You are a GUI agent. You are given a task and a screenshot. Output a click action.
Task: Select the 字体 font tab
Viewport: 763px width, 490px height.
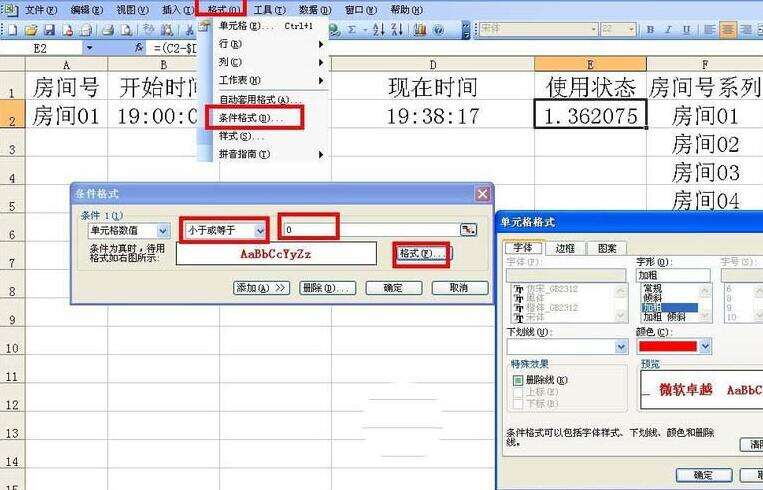pyautogui.click(x=524, y=248)
